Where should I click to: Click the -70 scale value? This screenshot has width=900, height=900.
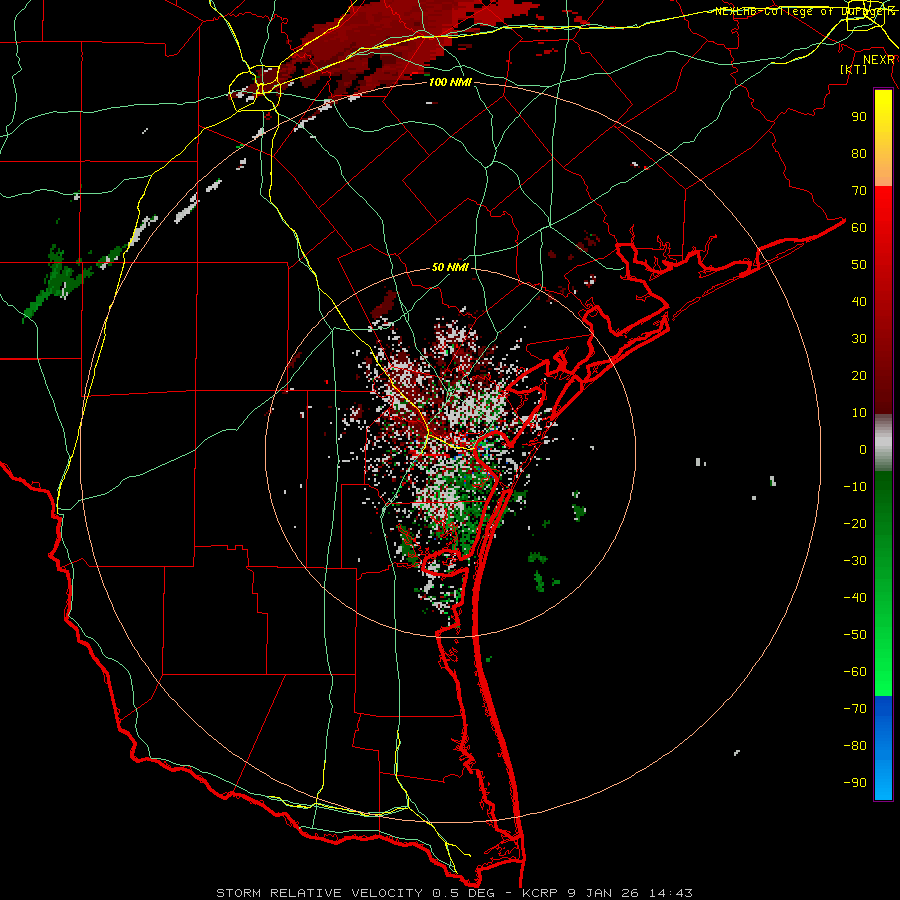[x=855, y=709]
